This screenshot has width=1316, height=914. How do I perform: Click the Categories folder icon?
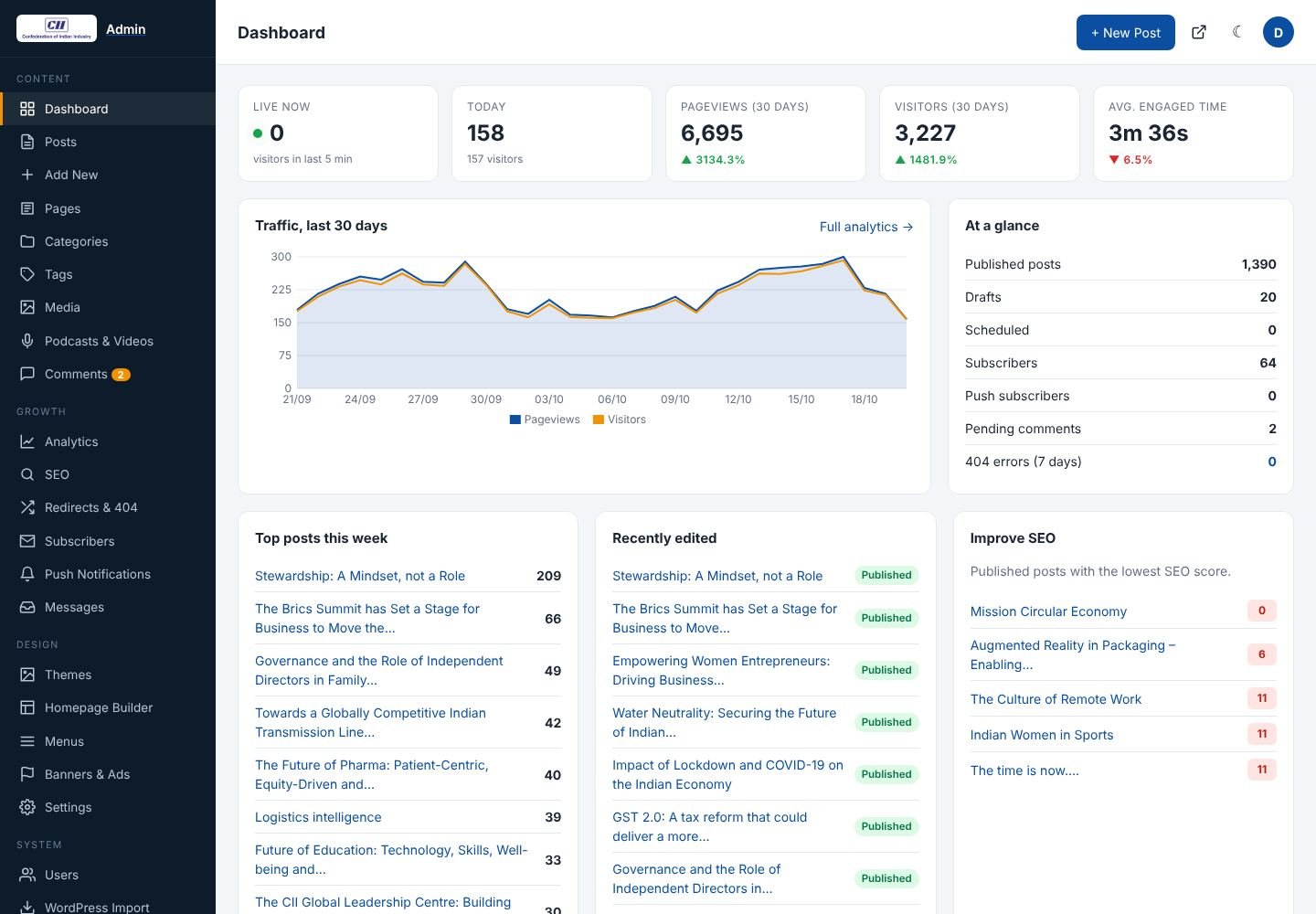pos(27,241)
